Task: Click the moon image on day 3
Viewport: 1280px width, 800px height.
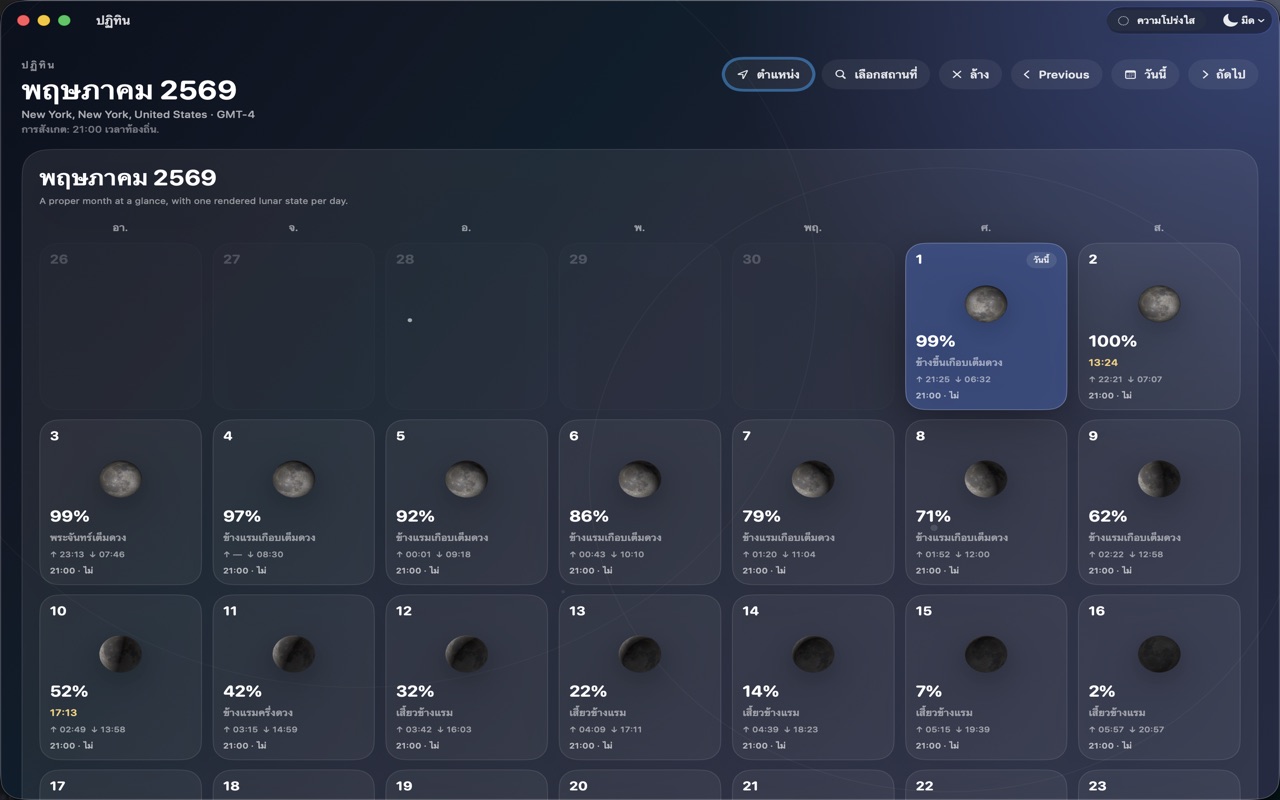Action: (120, 479)
